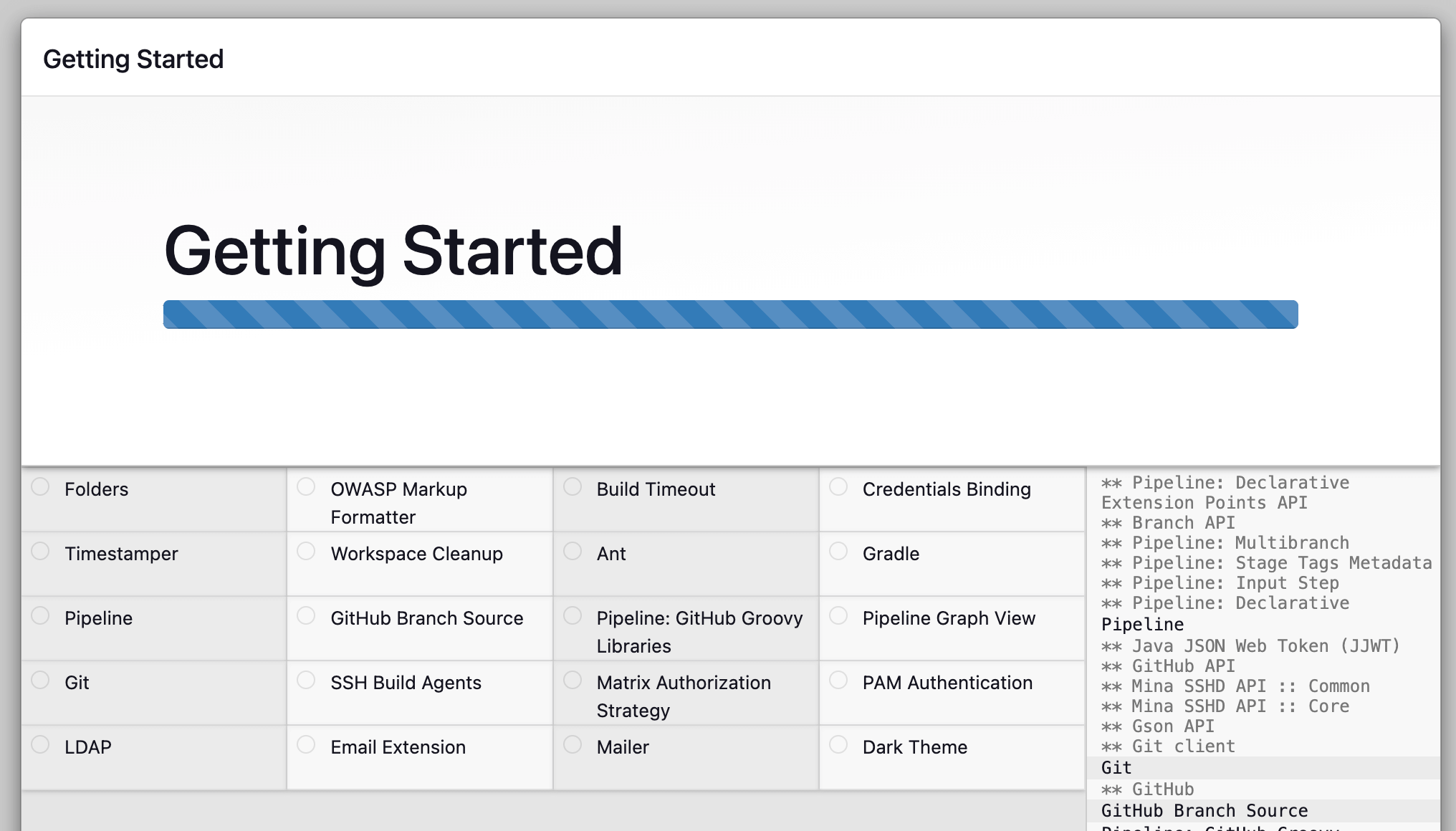Image resolution: width=1456 pixels, height=831 pixels.
Task: Click '** Mina SSHD API :: Core' entry
Action: coord(1225,706)
